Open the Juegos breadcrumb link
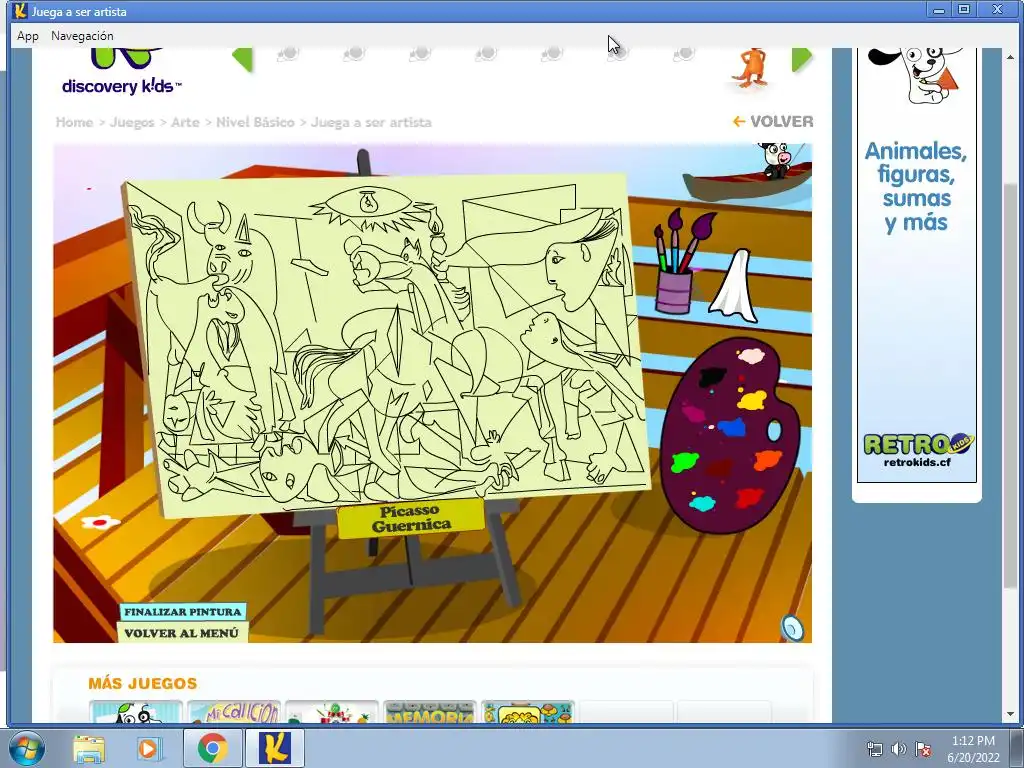Image resolution: width=1024 pixels, height=768 pixels. coord(132,122)
